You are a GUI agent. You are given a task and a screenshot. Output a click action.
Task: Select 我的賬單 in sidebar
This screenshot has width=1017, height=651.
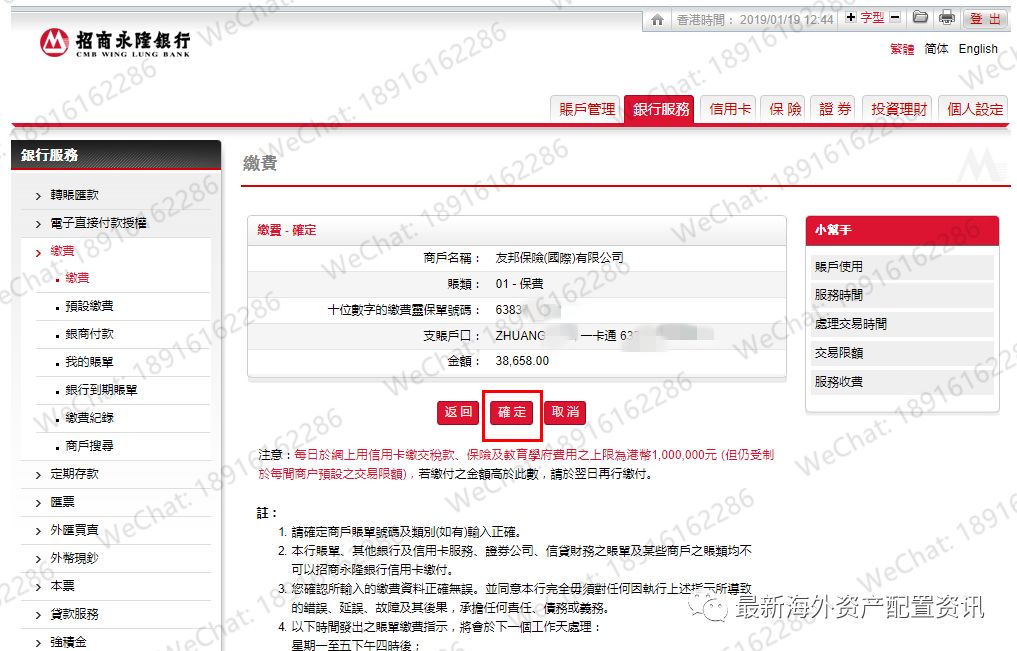click(x=89, y=362)
